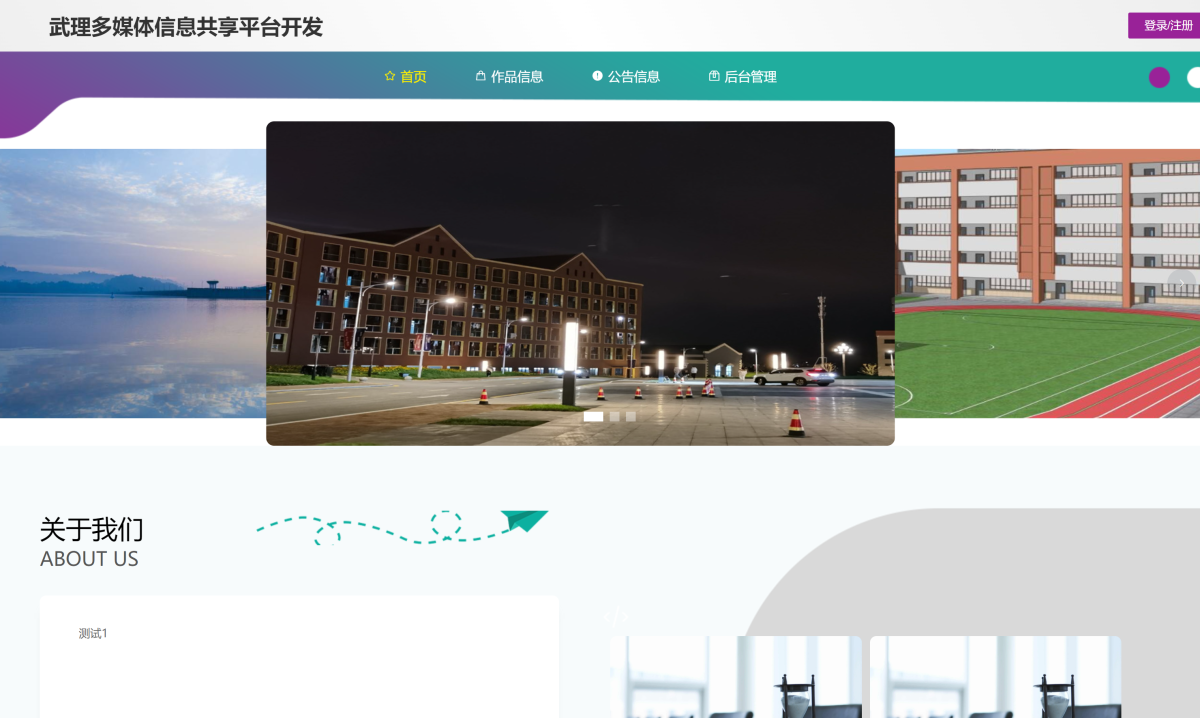
Task: Click the icon beside 后台管理
Action: click(714, 77)
